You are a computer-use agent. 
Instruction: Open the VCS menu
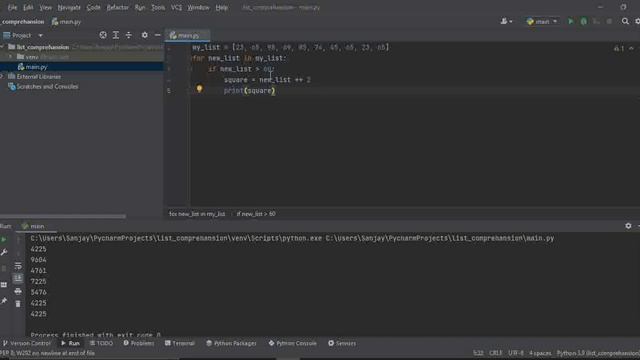click(176, 7)
